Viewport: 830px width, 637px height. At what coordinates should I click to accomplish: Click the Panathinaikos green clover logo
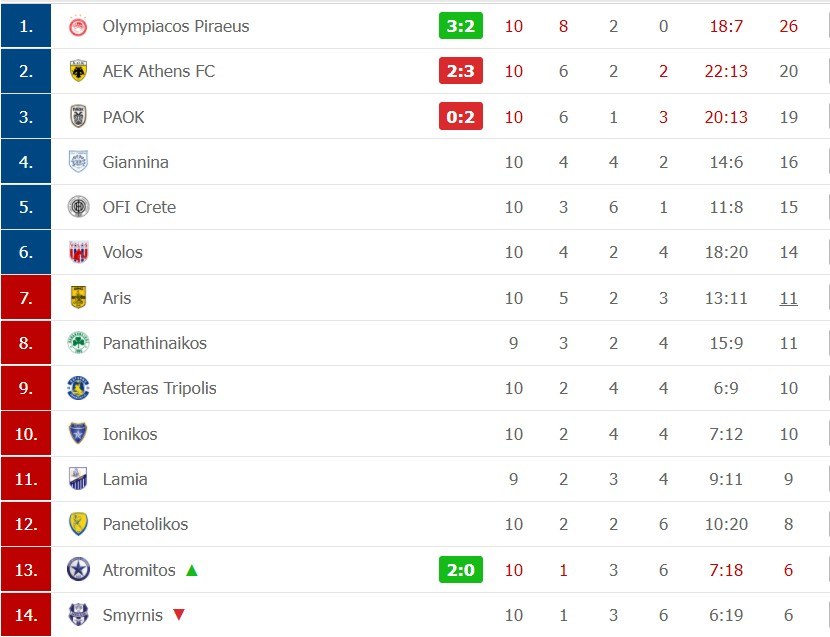pos(78,343)
